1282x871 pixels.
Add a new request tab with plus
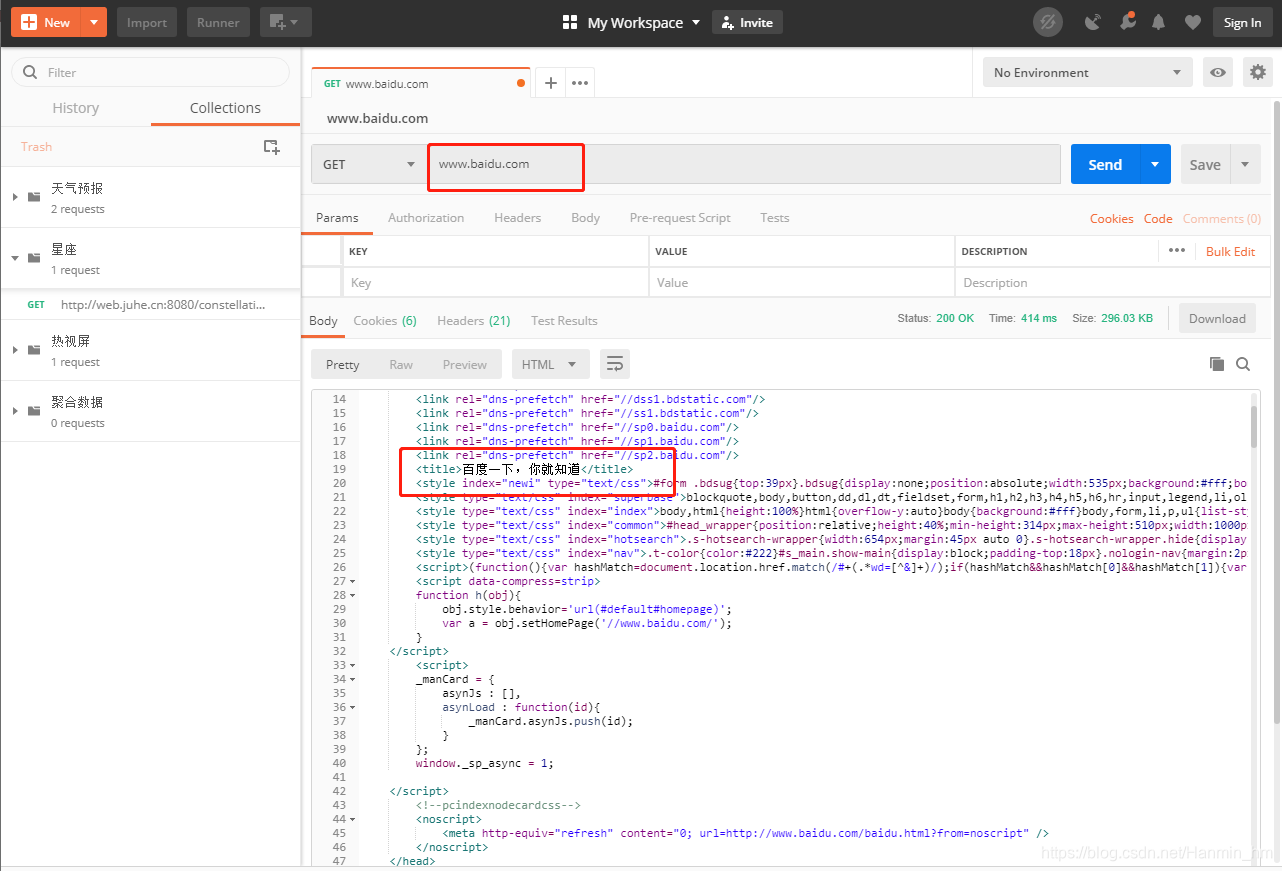(x=550, y=83)
